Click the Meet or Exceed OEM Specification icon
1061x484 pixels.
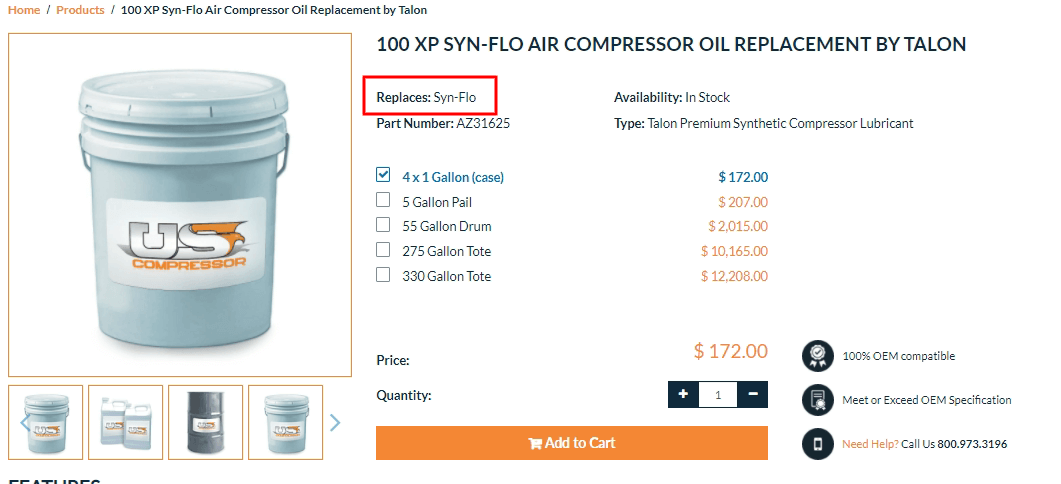click(x=818, y=400)
